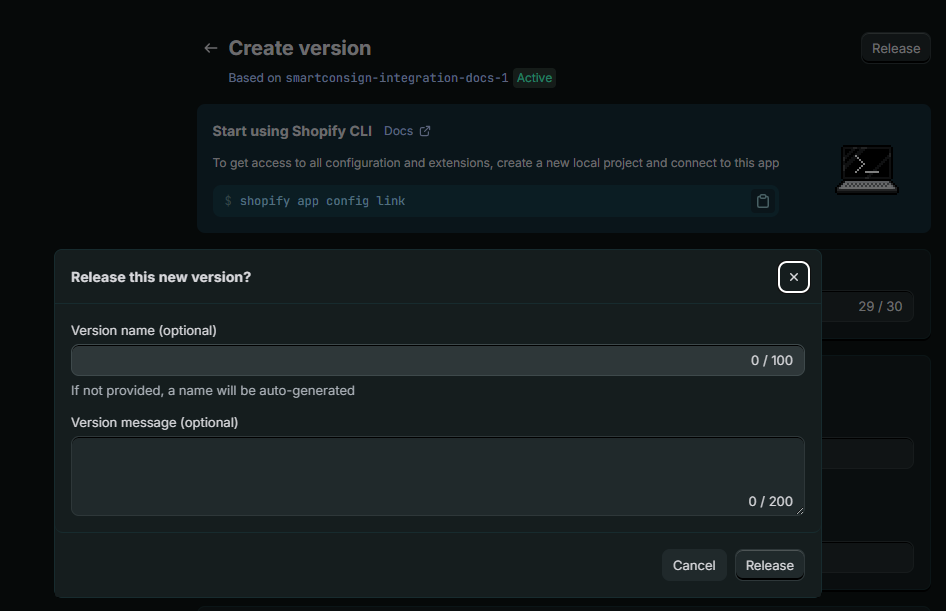Confirm with the dialog's Release button
Viewport: 946px width, 611px height.
pyautogui.click(x=769, y=565)
